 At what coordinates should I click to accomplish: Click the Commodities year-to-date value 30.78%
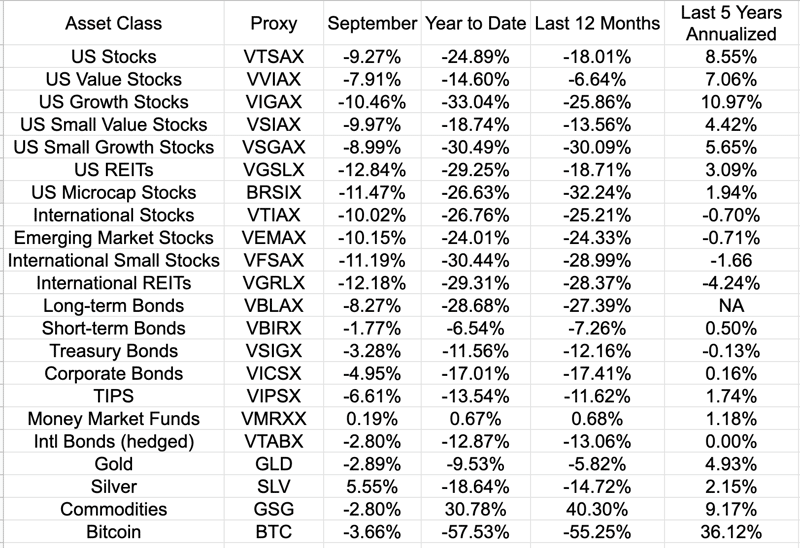(x=475, y=509)
